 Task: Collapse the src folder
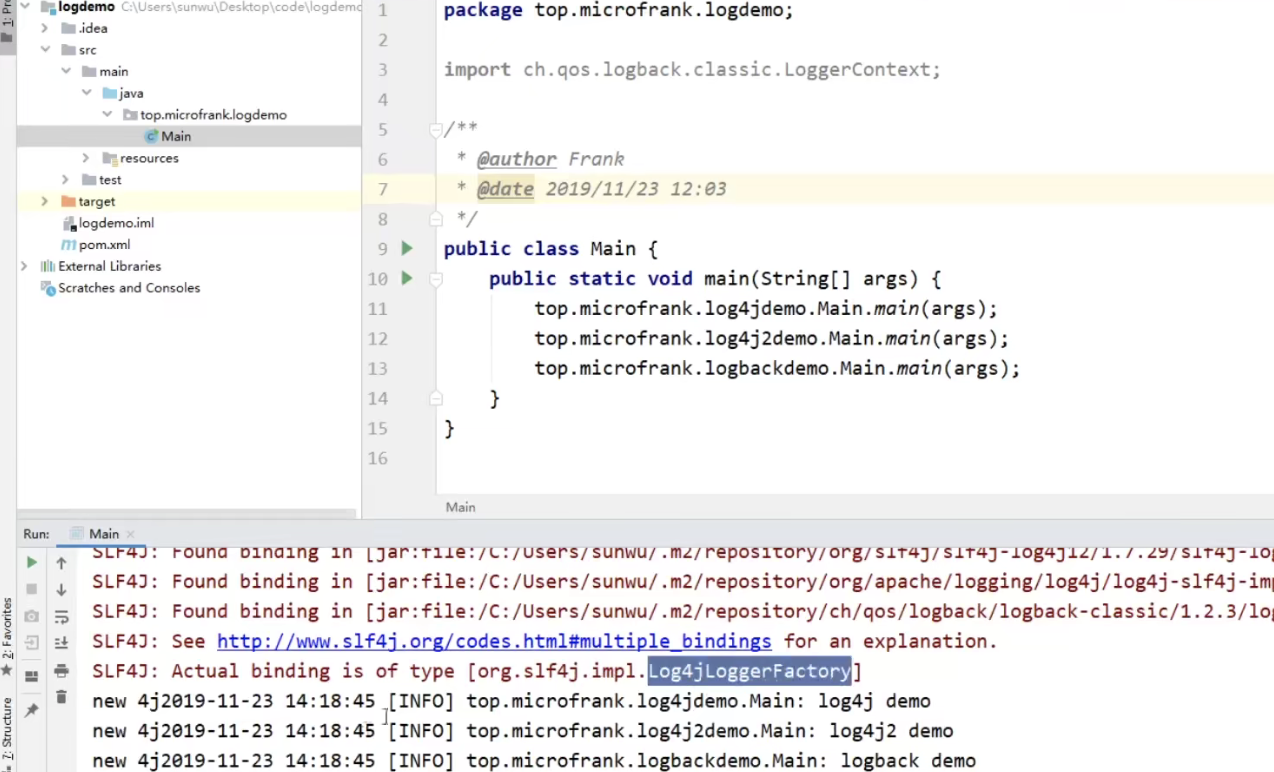(45, 50)
